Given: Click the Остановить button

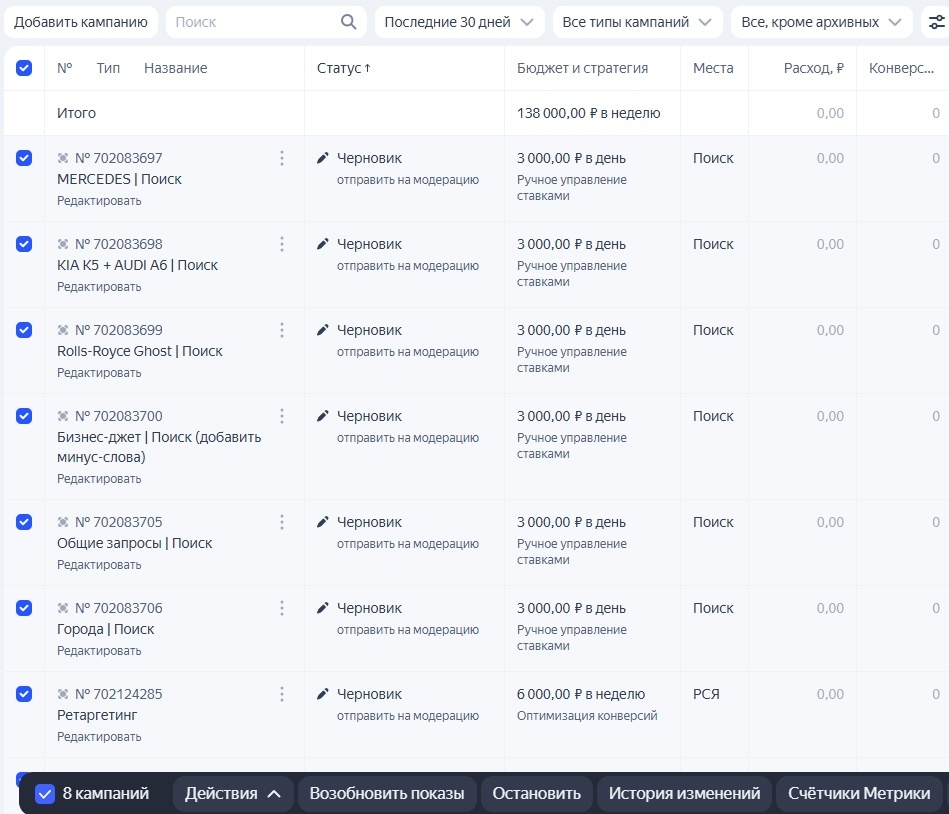Looking at the screenshot, I should [536, 793].
